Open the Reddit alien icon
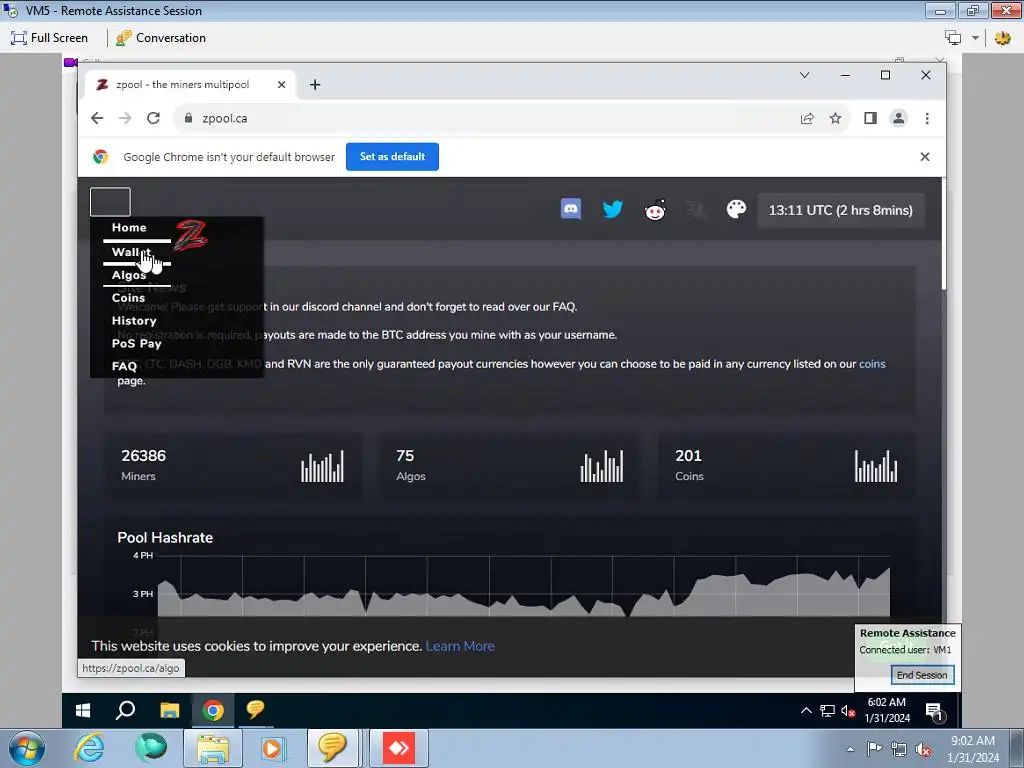 click(x=655, y=210)
